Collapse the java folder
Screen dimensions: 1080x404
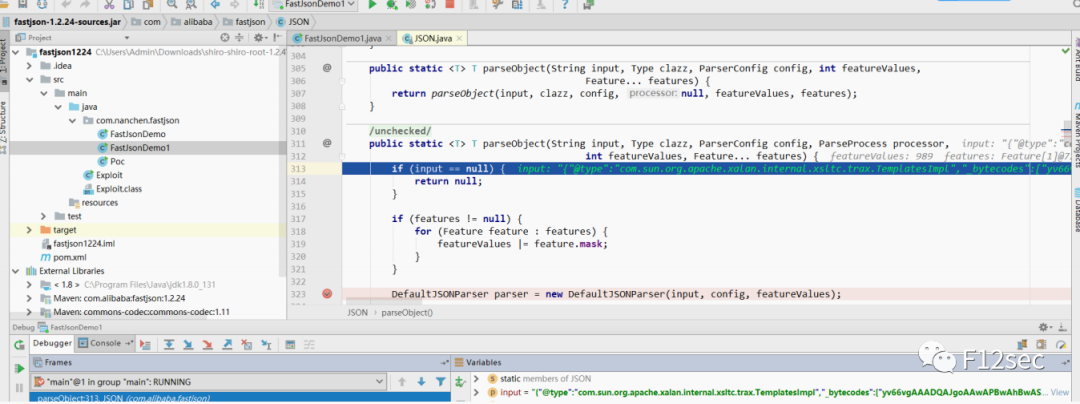click(58, 107)
